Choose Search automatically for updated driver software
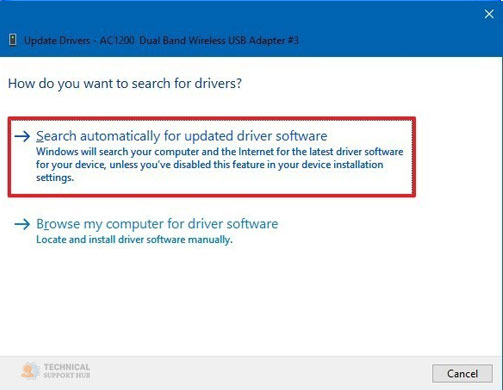This screenshot has height=390, width=503. pos(212,157)
